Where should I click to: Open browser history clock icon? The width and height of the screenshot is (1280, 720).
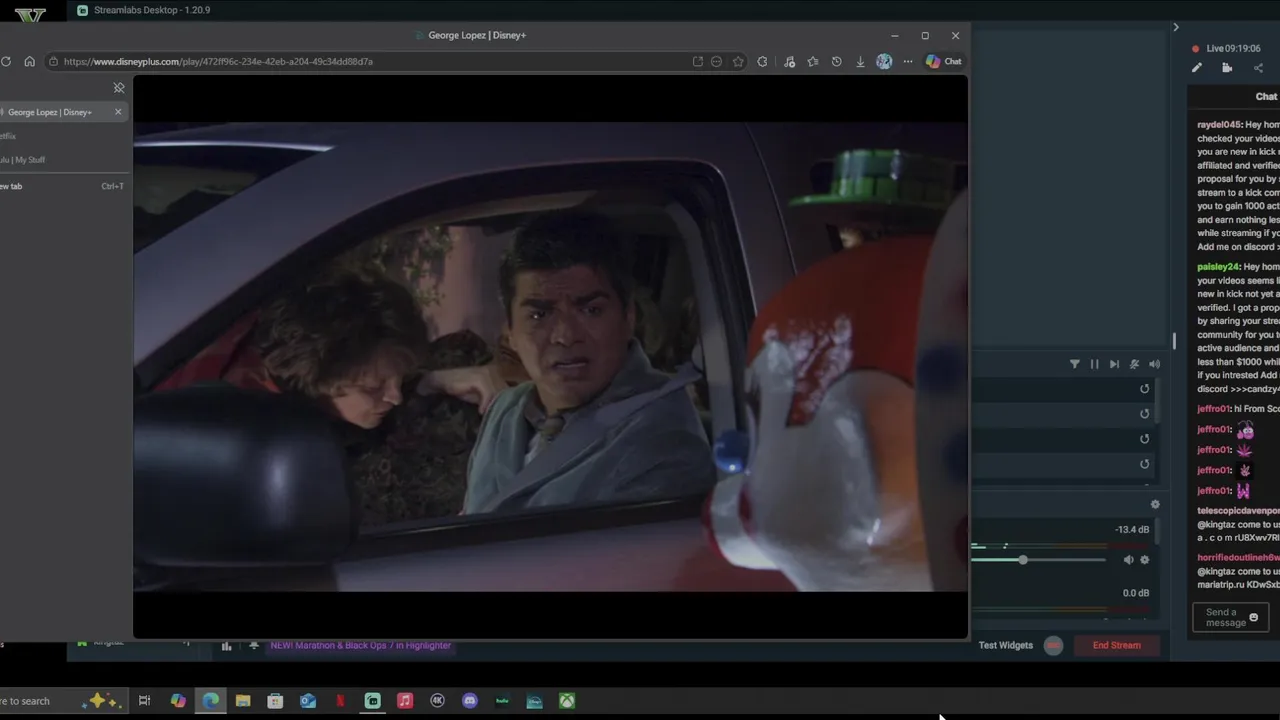point(836,61)
